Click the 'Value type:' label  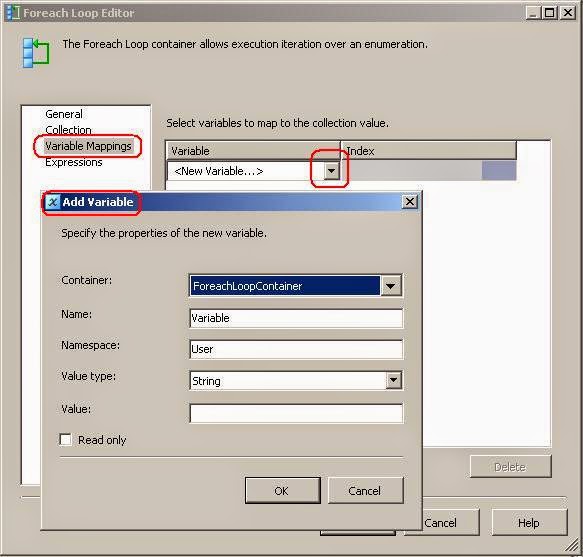tap(88, 376)
